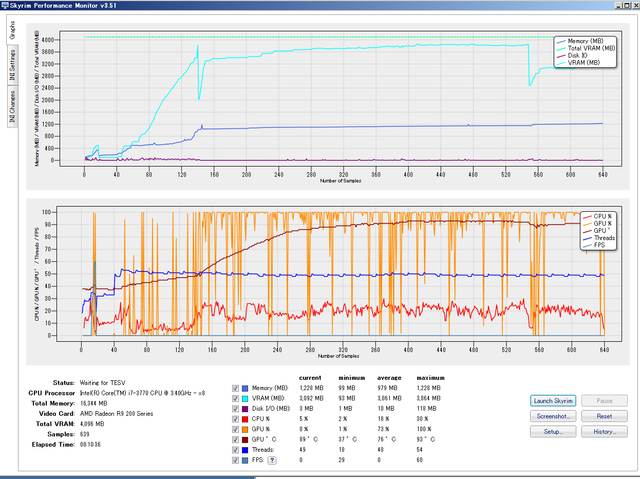The height and width of the screenshot is (479, 640).
Task: Click the Memory current value '1,228 MB'
Action: 311,388
